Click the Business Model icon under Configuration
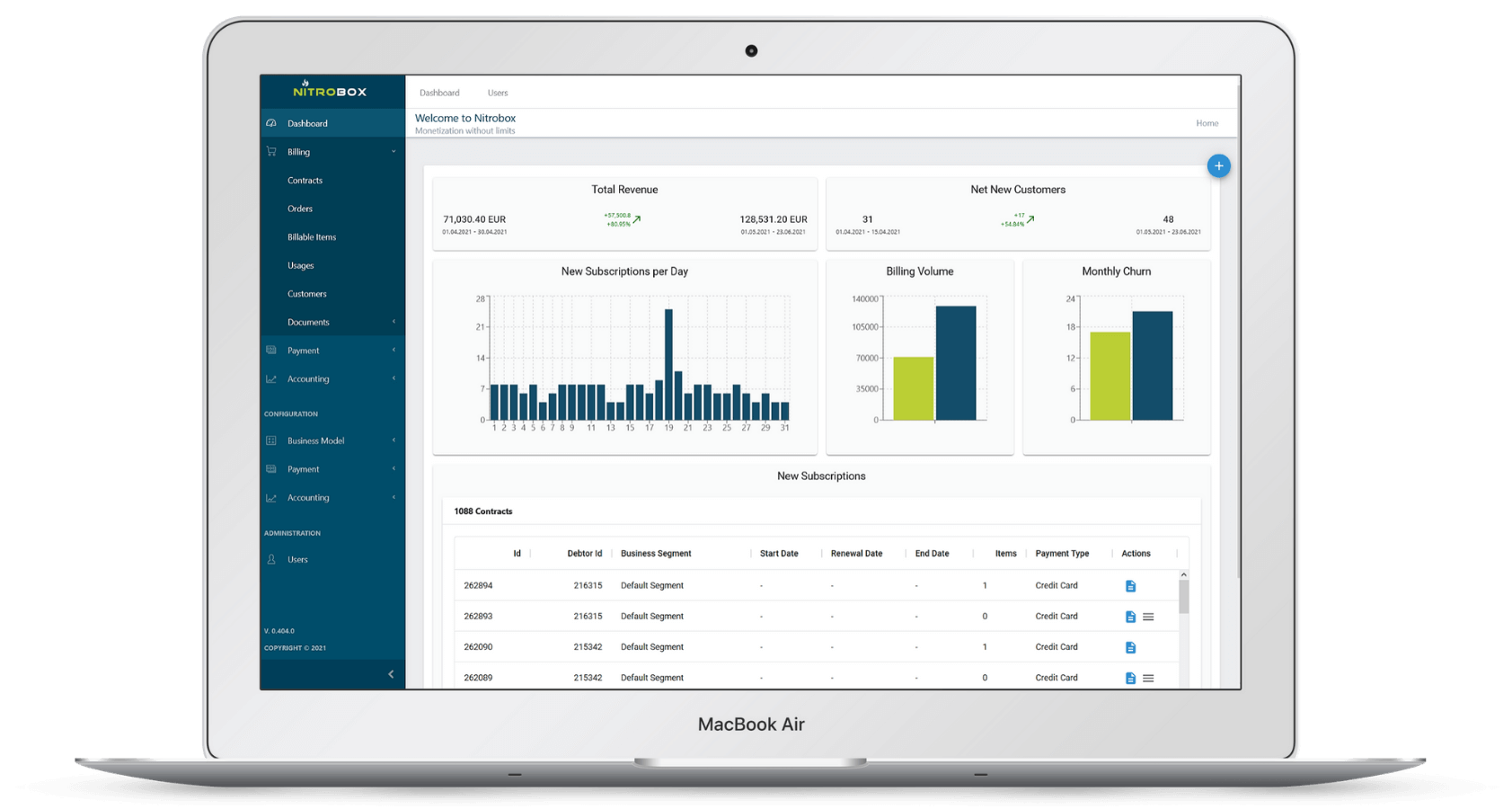 [x=271, y=440]
